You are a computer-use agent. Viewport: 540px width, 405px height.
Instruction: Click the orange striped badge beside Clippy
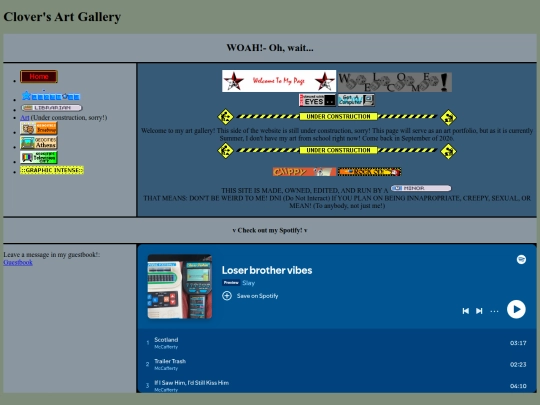tap(370, 172)
